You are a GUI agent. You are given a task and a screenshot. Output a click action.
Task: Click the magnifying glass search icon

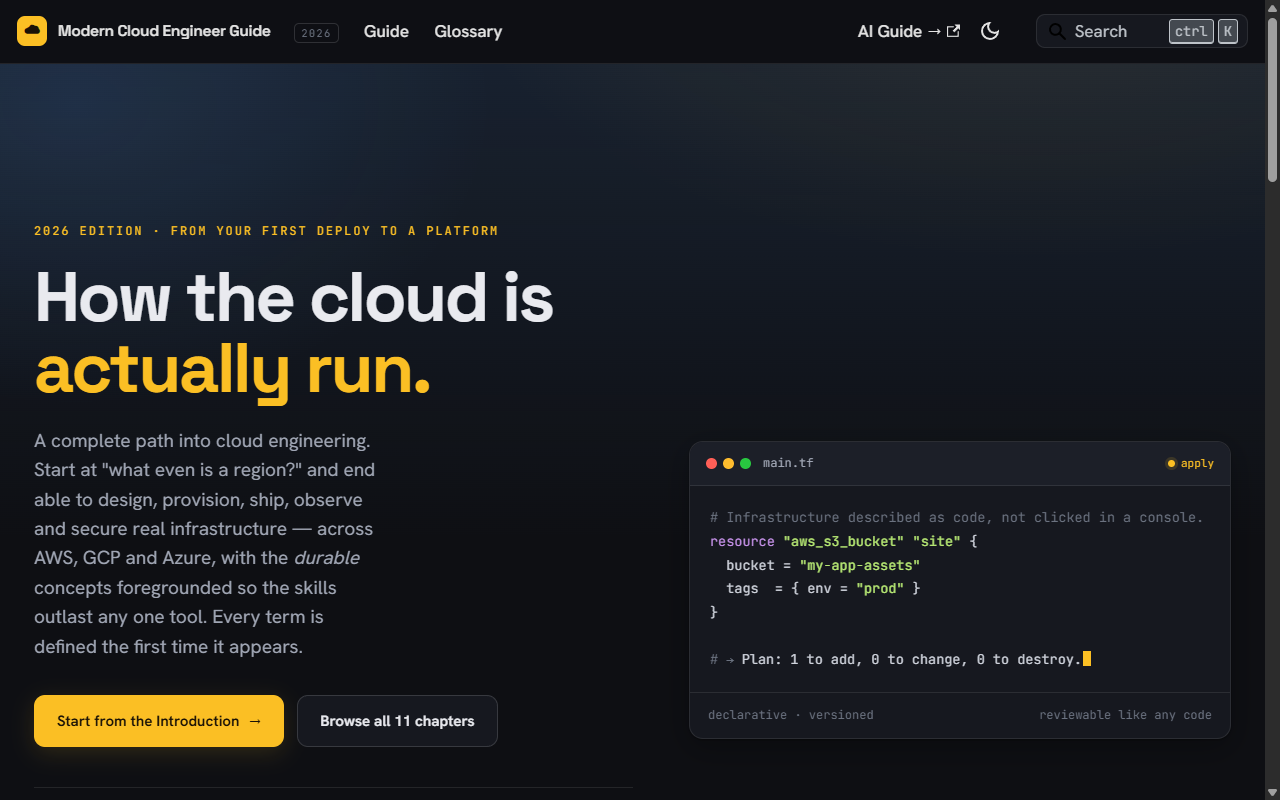click(1056, 31)
